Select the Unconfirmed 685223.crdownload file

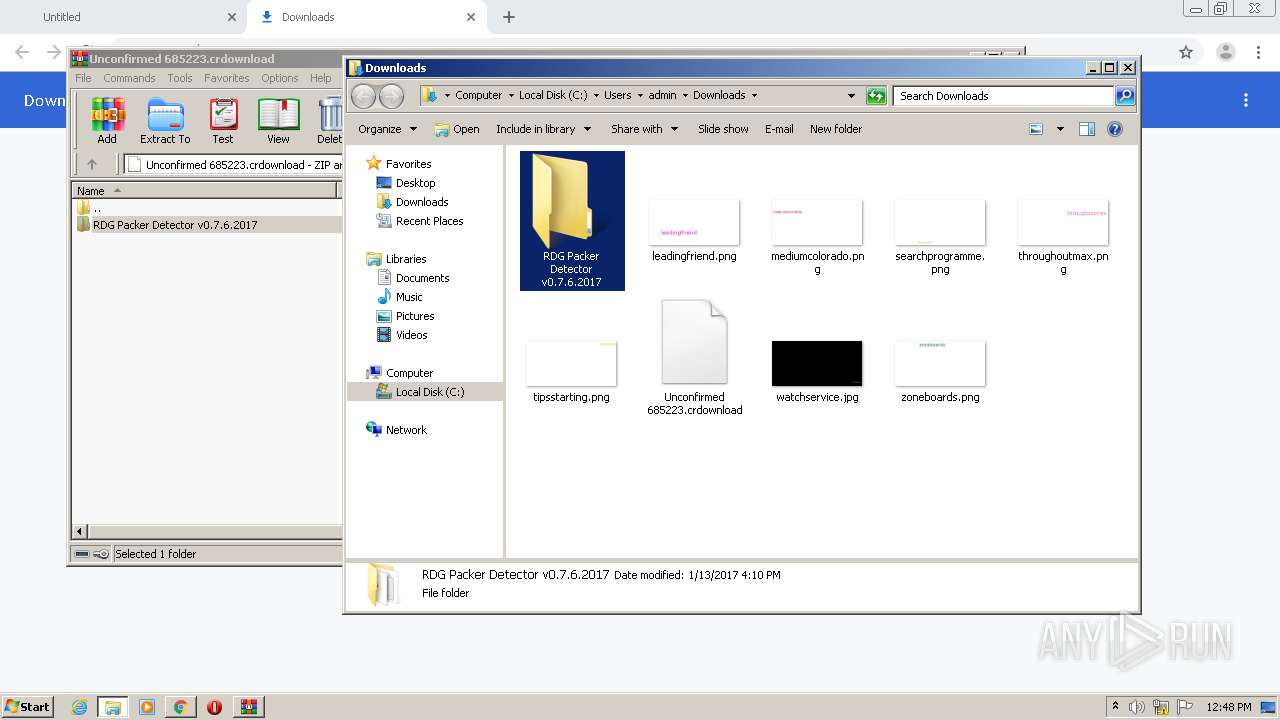[x=694, y=358]
